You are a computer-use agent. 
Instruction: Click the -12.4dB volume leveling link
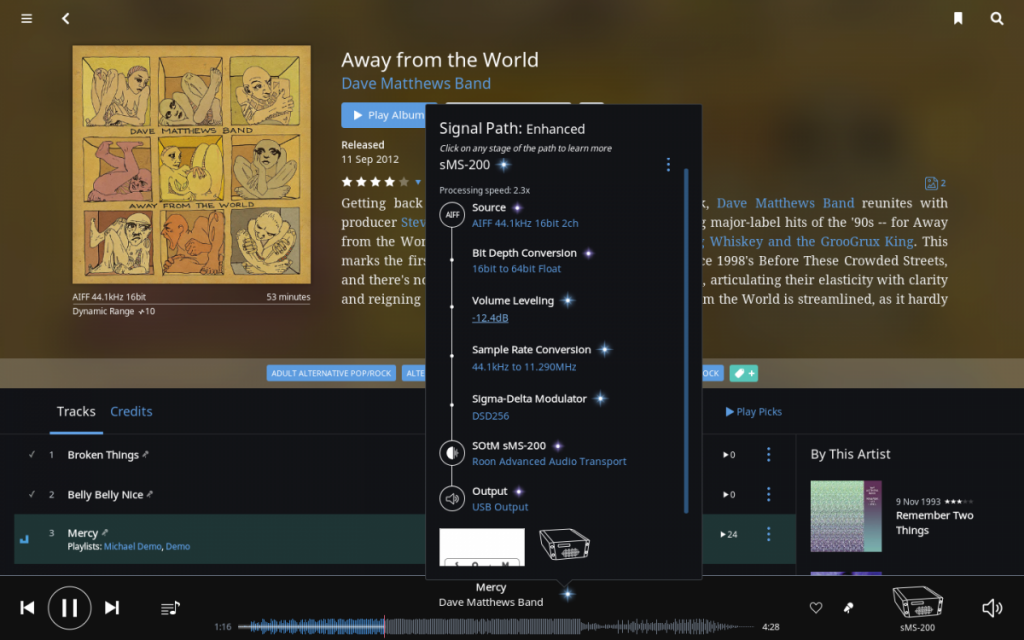click(x=490, y=318)
